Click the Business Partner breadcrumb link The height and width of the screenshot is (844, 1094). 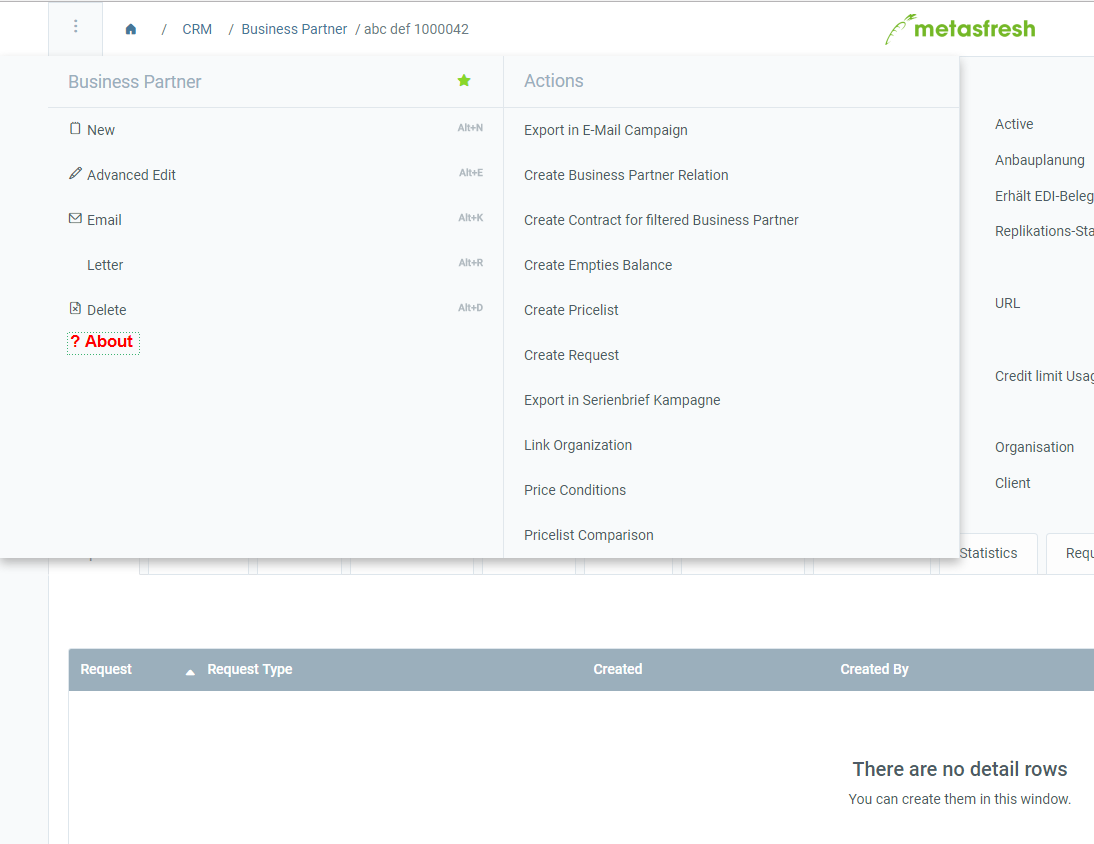pos(293,29)
